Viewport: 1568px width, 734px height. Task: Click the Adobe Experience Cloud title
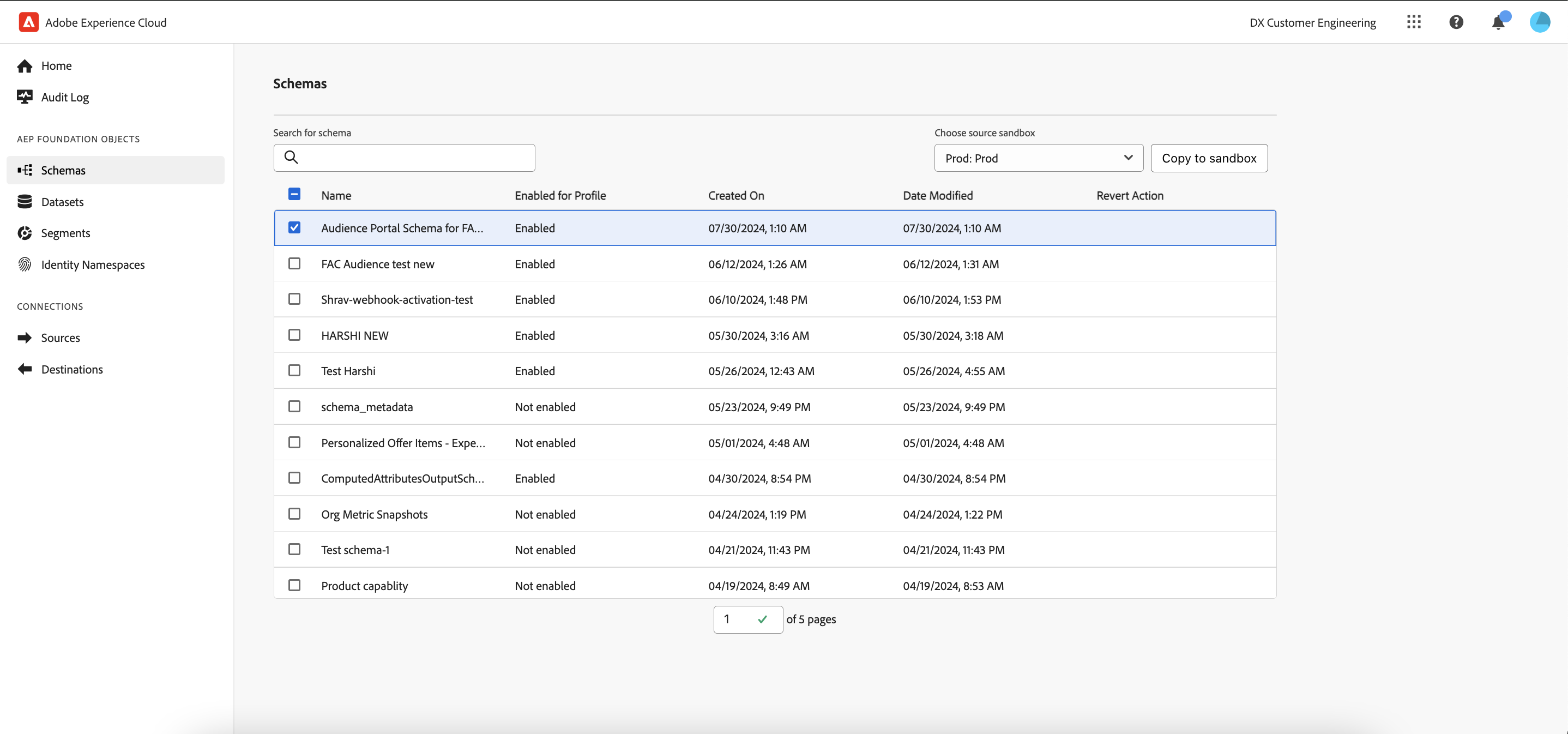(x=106, y=22)
